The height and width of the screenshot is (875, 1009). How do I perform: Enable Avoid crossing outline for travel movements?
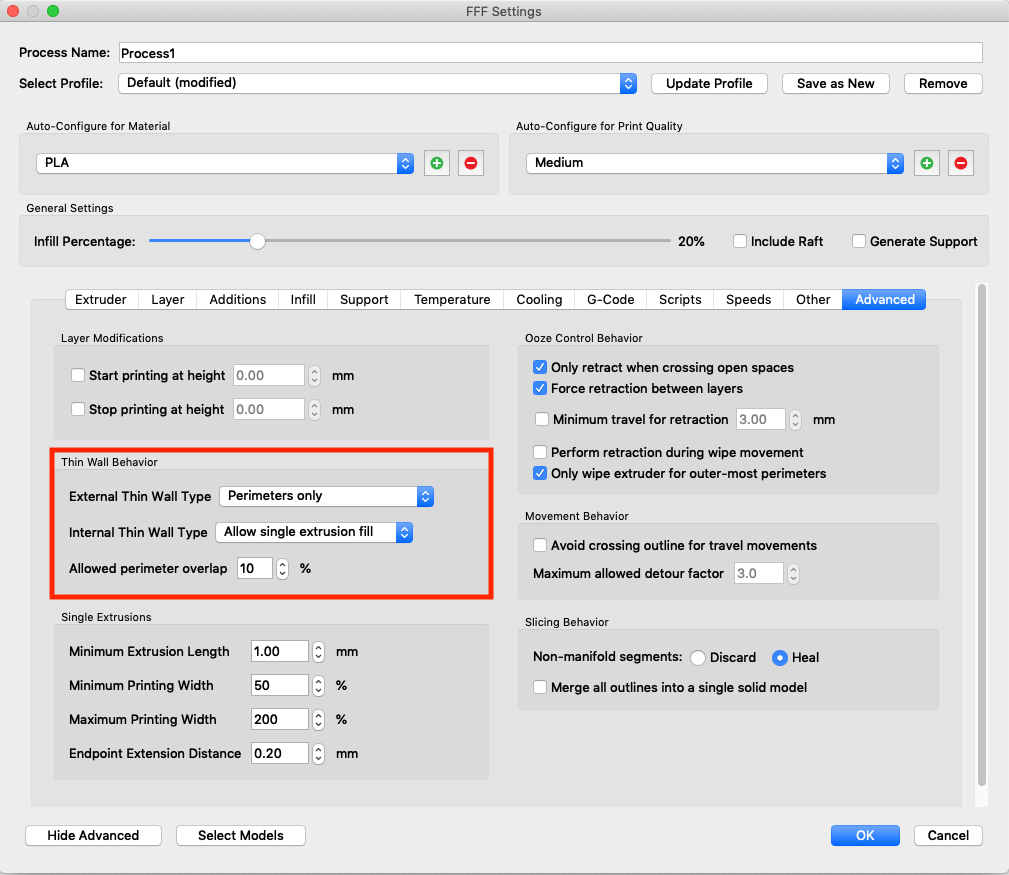tap(540, 546)
